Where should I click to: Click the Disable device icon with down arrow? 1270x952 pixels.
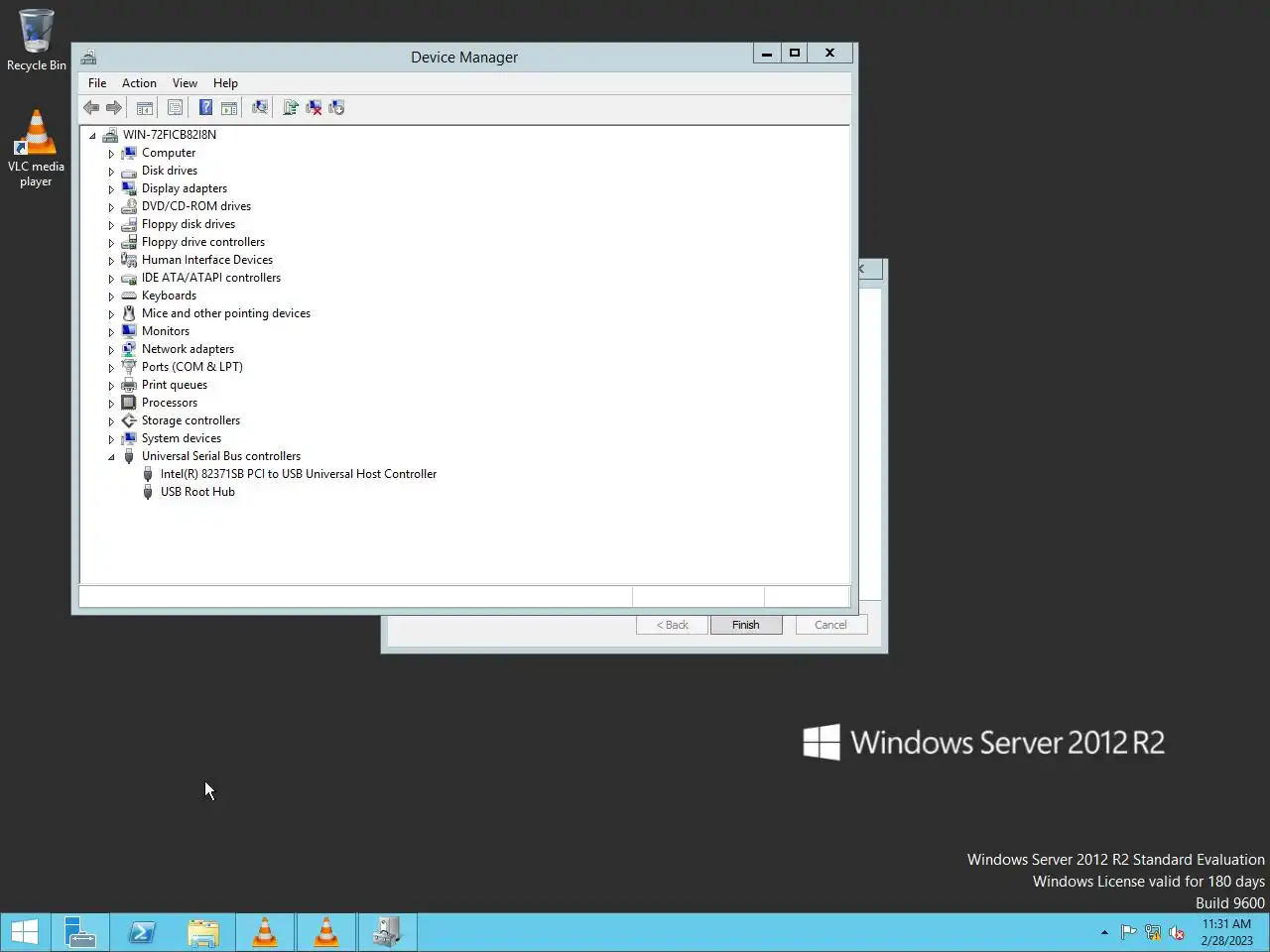point(336,108)
